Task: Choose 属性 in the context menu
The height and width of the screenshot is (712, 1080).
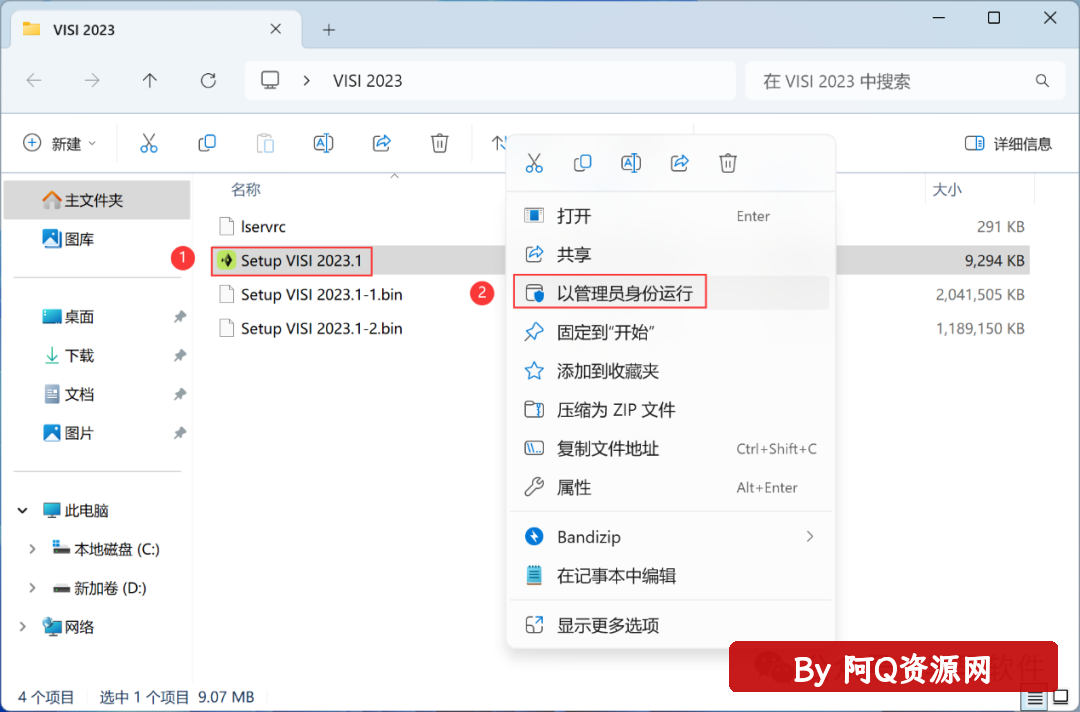Action: pyautogui.click(x=671, y=488)
